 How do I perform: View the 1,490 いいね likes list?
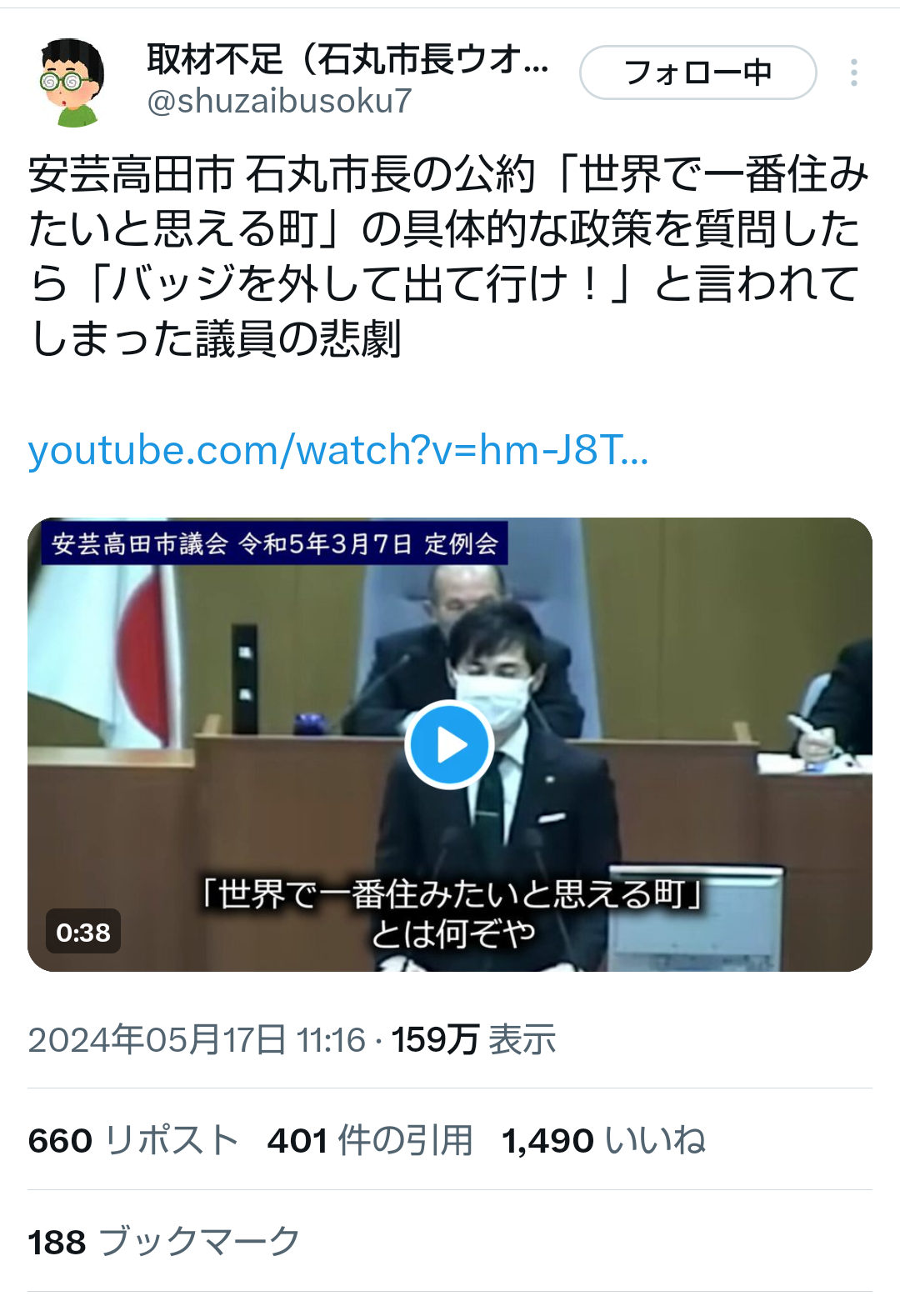[603, 1139]
